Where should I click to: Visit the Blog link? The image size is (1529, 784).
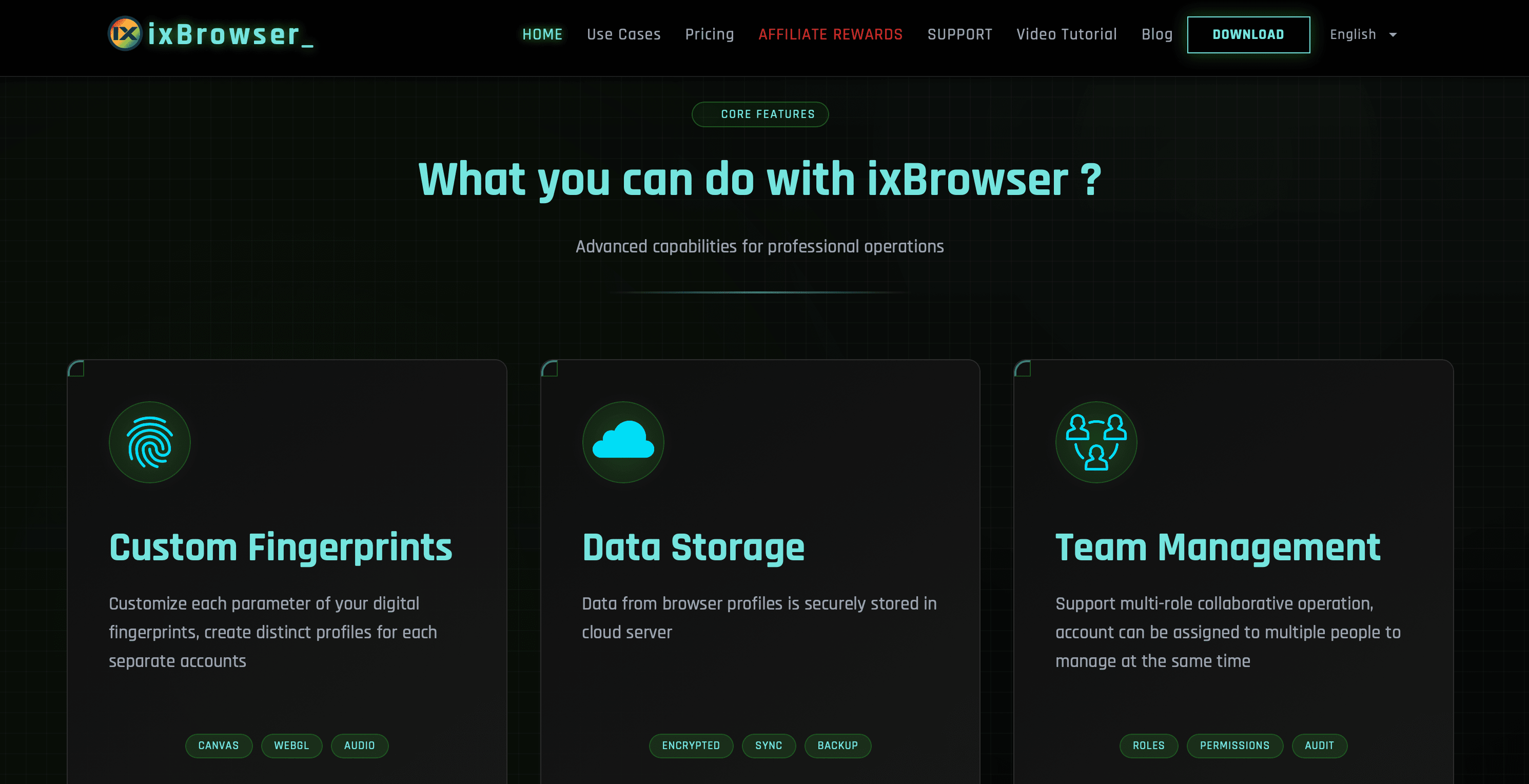tap(1157, 34)
